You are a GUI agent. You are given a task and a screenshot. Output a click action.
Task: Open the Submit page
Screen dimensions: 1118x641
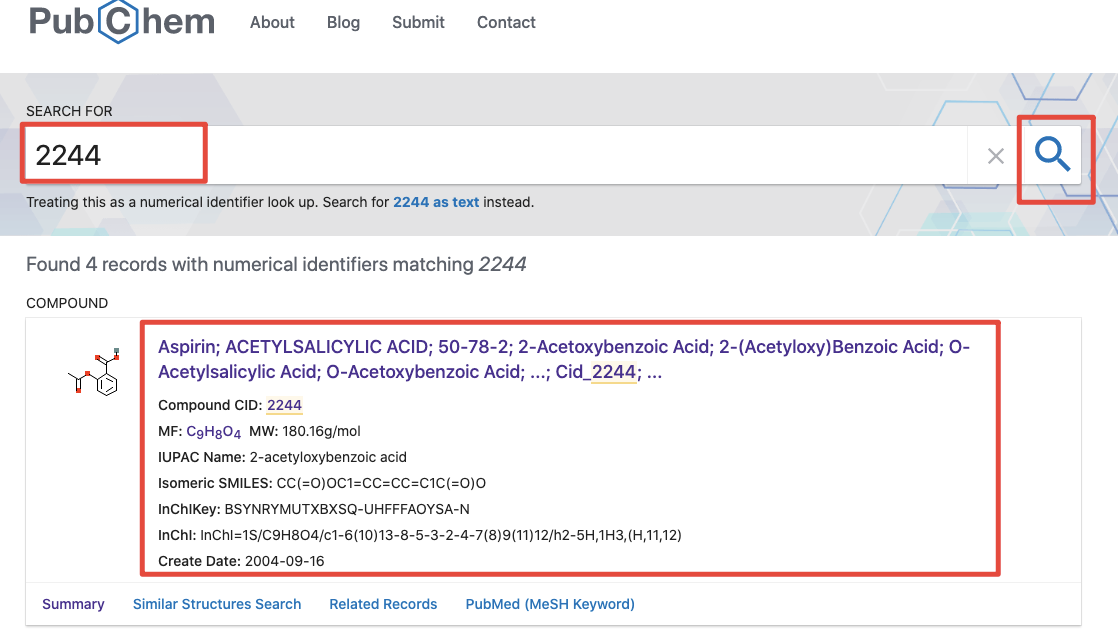(x=418, y=22)
